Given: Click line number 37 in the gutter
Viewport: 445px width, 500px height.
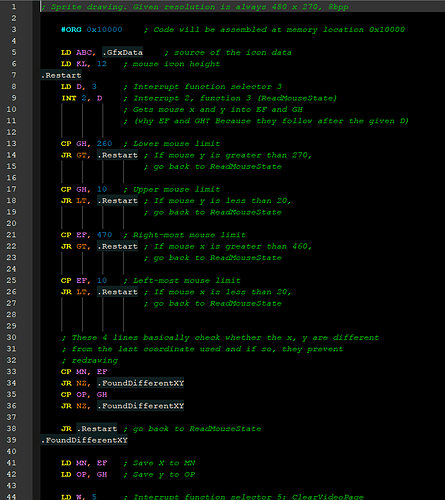Looking at the screenshot, I should click(11, 417).
